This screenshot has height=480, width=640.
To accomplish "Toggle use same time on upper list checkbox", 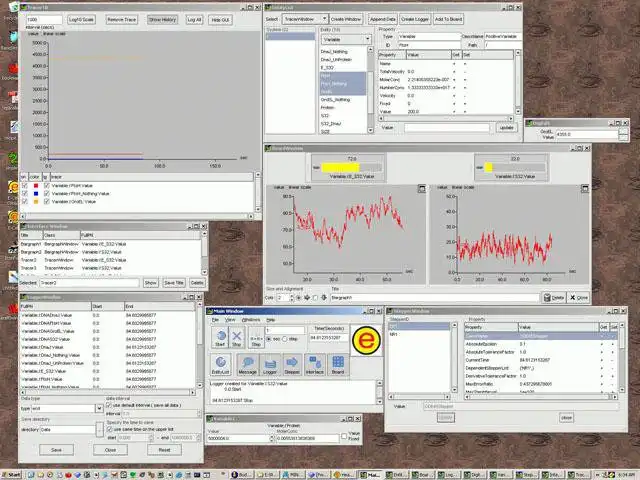I will click(x=109, y=429).
